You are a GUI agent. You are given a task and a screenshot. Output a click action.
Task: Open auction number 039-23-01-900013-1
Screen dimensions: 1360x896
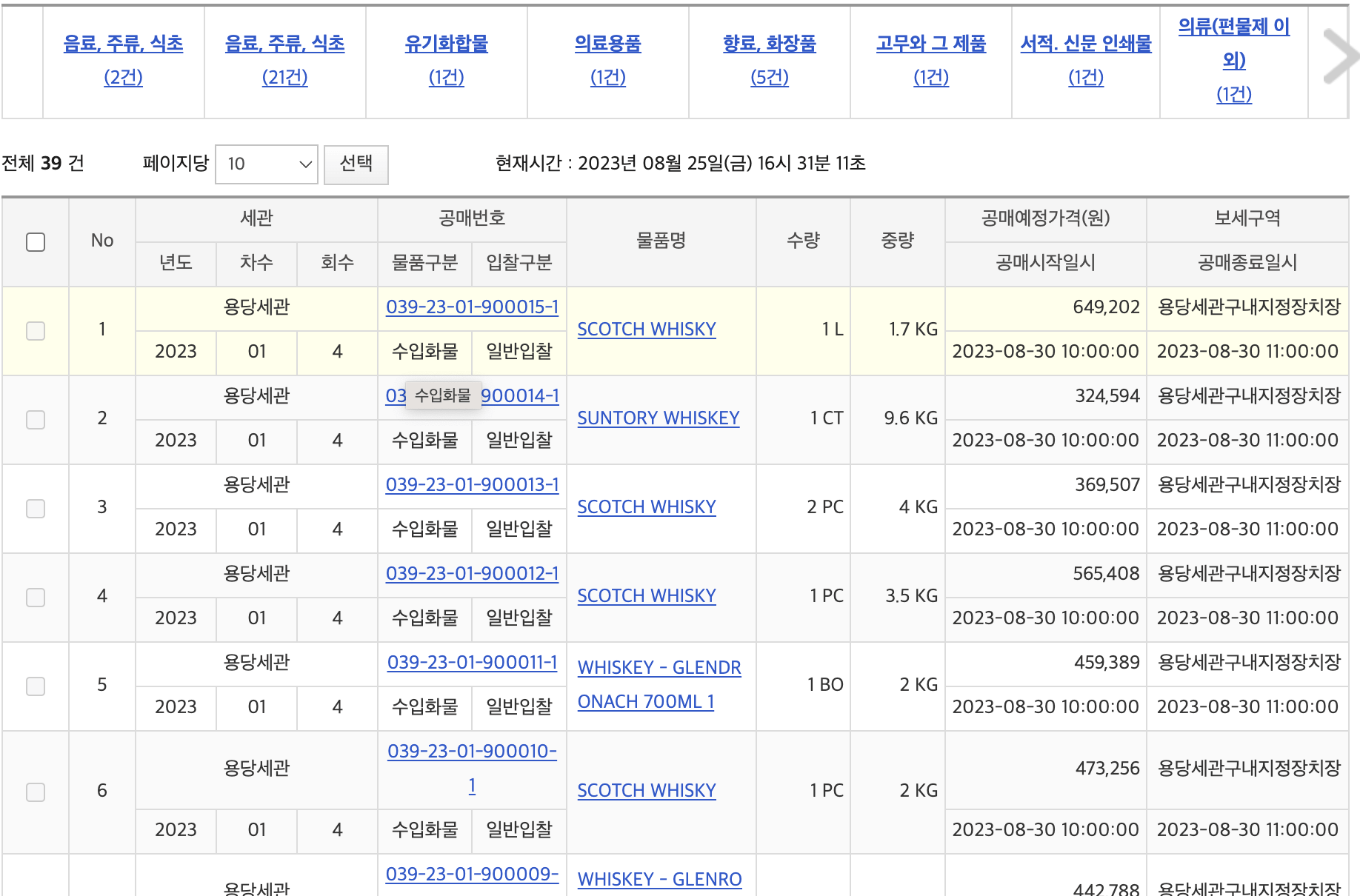pyautogui.click(x=473, y=485)
